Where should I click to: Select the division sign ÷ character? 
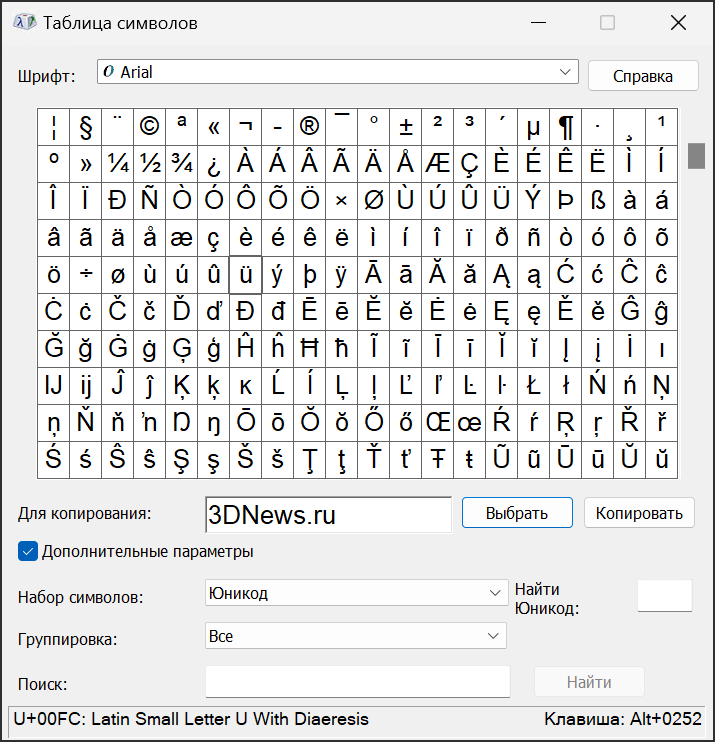85,275
